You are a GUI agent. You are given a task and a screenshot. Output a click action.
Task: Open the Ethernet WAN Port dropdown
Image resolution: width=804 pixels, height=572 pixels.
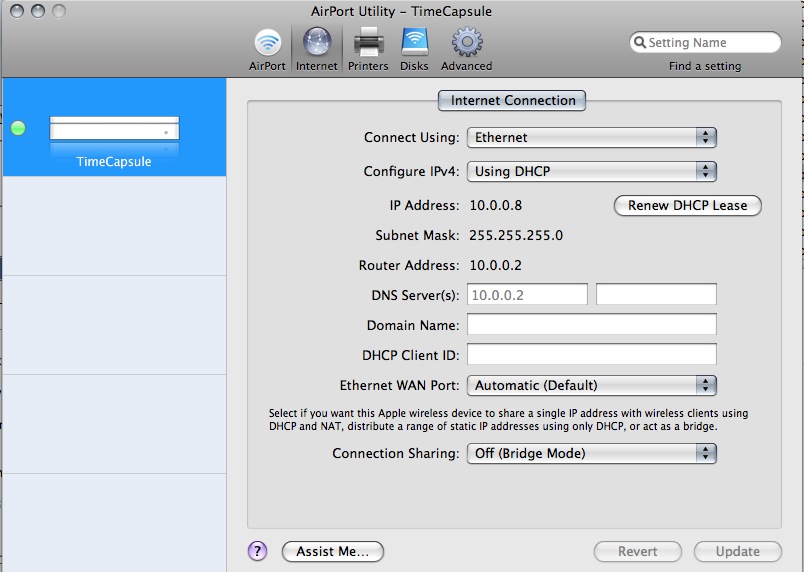(x=592, y=385)
